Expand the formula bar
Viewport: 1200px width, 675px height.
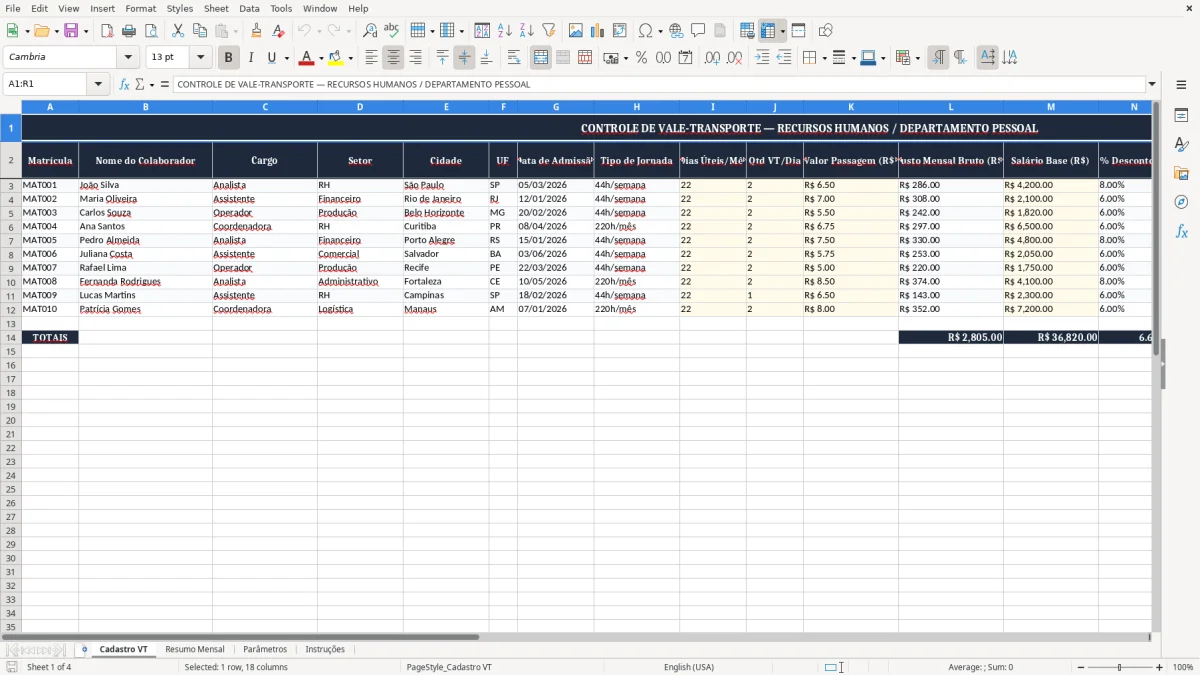click(1152, 85)
